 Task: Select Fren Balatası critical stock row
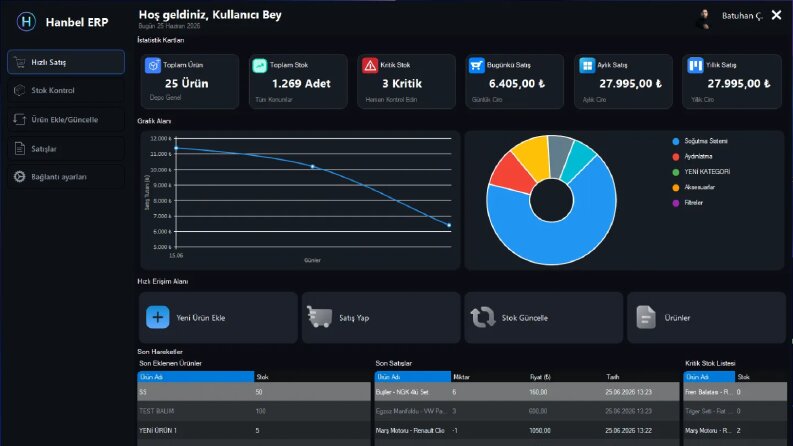[x=735, y=392]
